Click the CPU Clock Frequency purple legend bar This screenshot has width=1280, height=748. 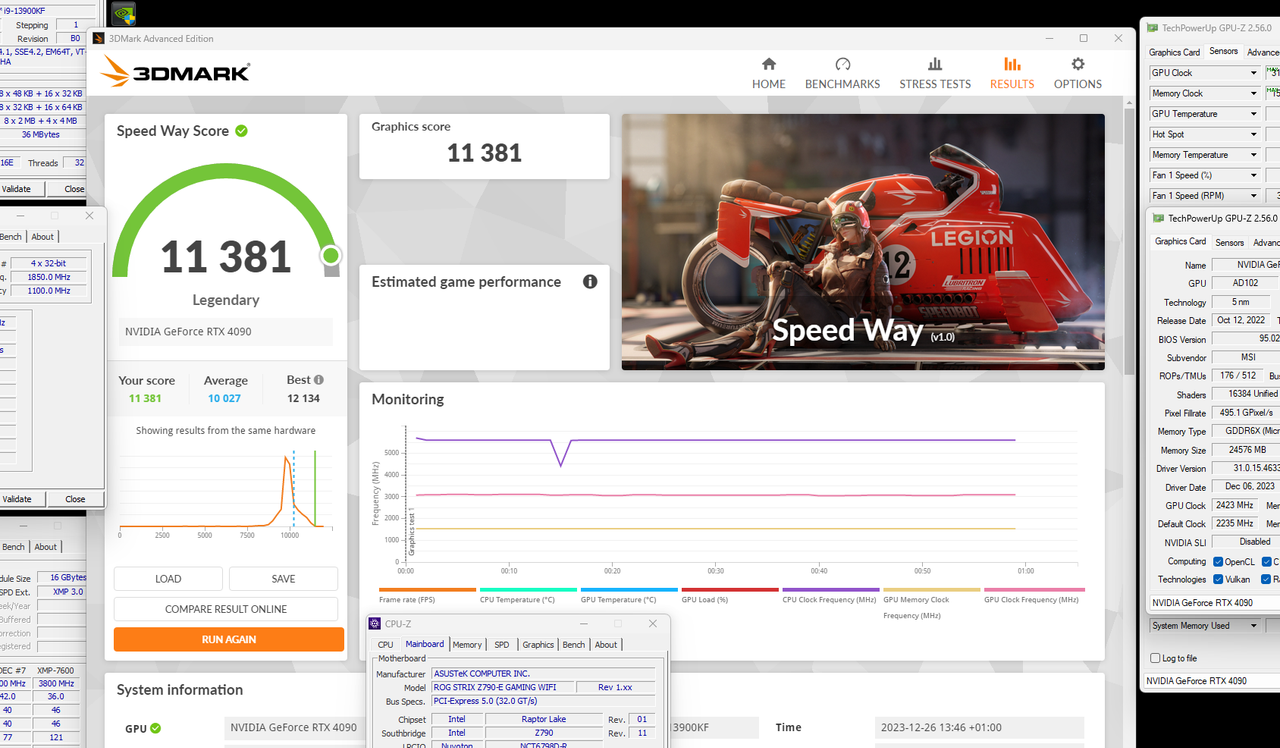pyautogui.click(x=832, y=590)
